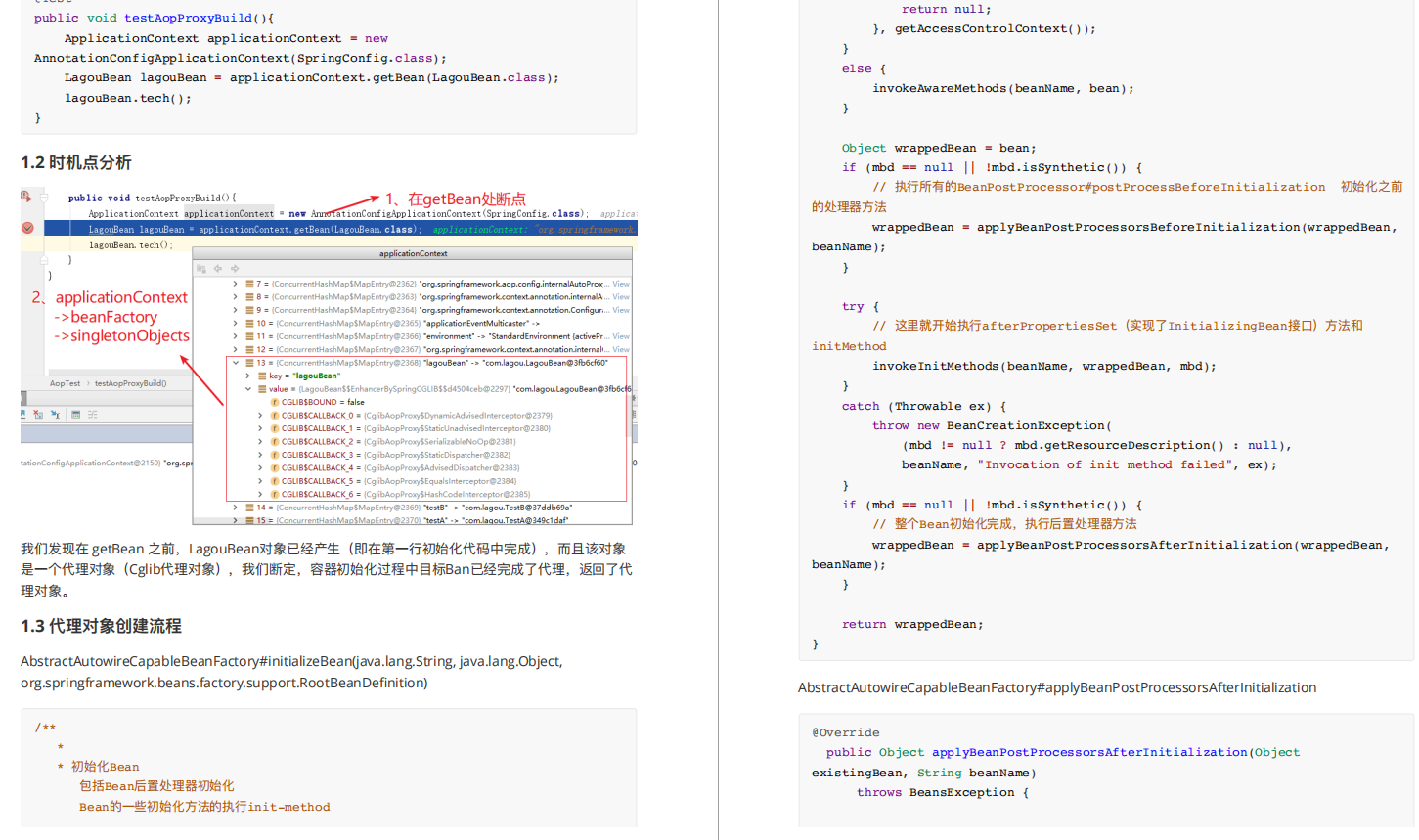Expand CGLIB$CALLBACK_1 StaticUnadvisedInterceptor
Viewport: 1419px width, 840px height.
tap(260, 428)
